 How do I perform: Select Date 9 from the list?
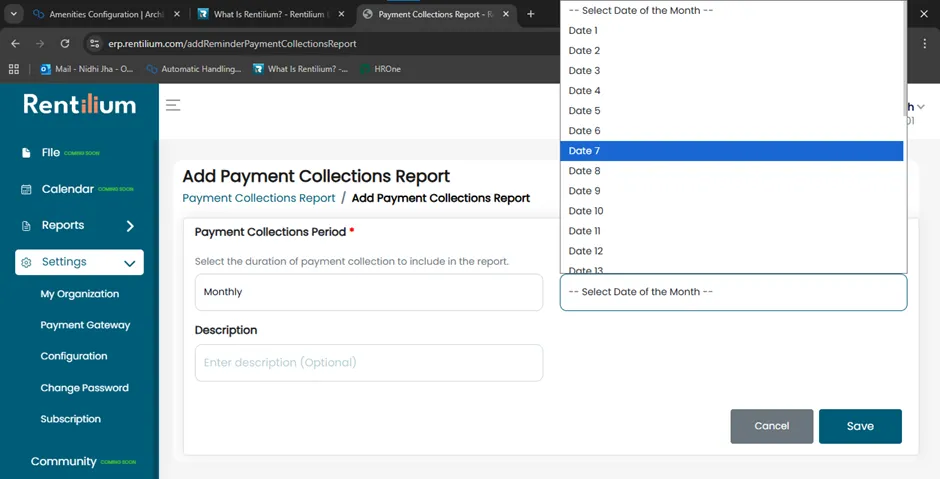tap(731, 191)
